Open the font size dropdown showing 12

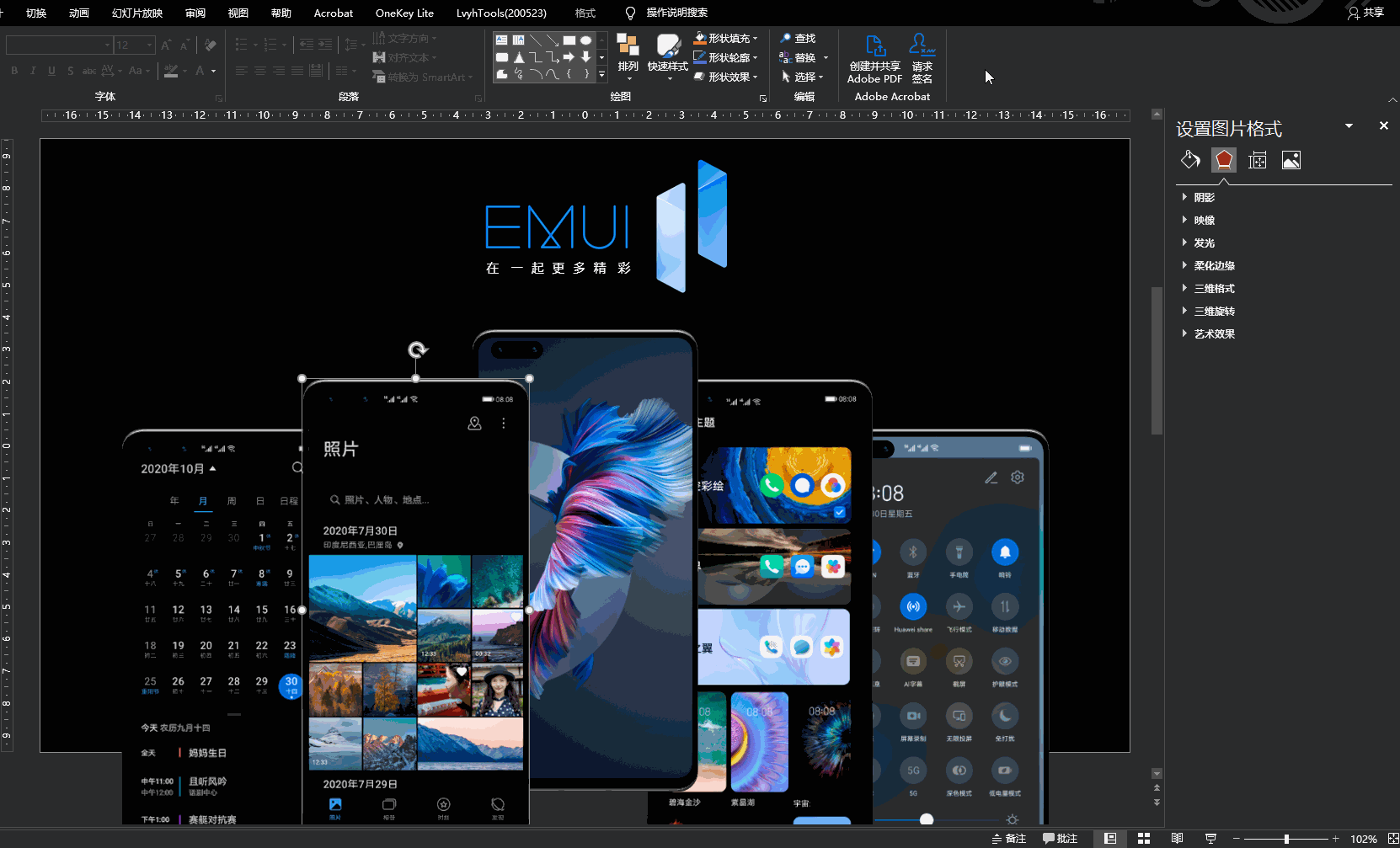coord(150,45)
